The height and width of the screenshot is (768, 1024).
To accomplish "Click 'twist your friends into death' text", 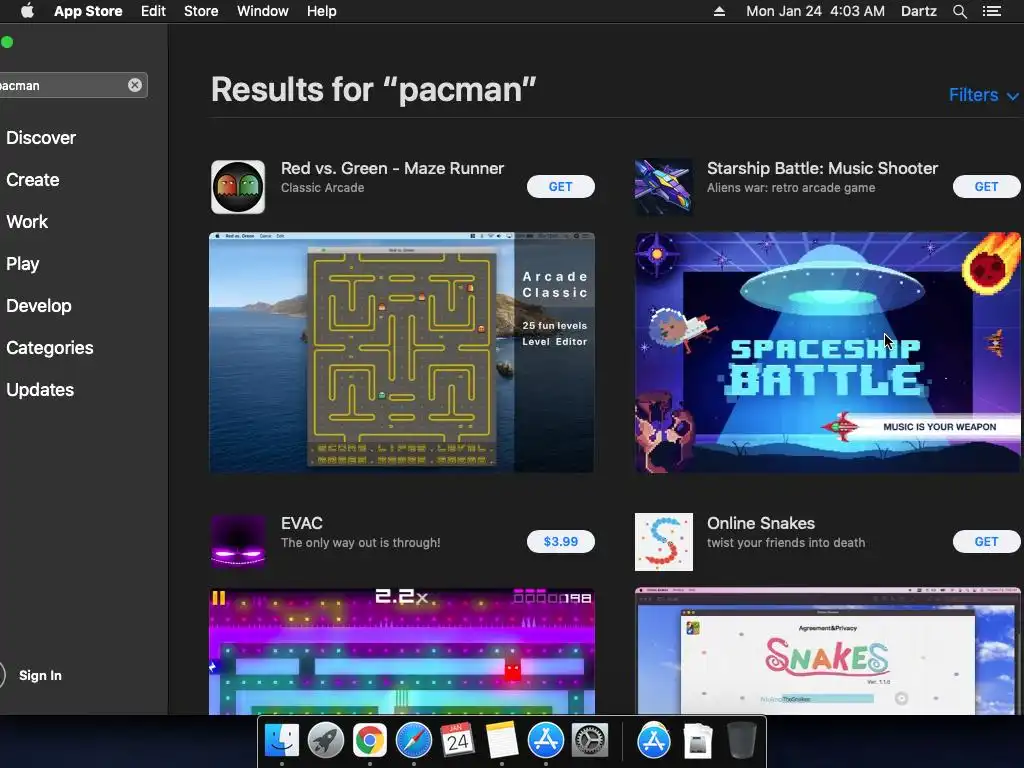I will (x=786, y=543).
